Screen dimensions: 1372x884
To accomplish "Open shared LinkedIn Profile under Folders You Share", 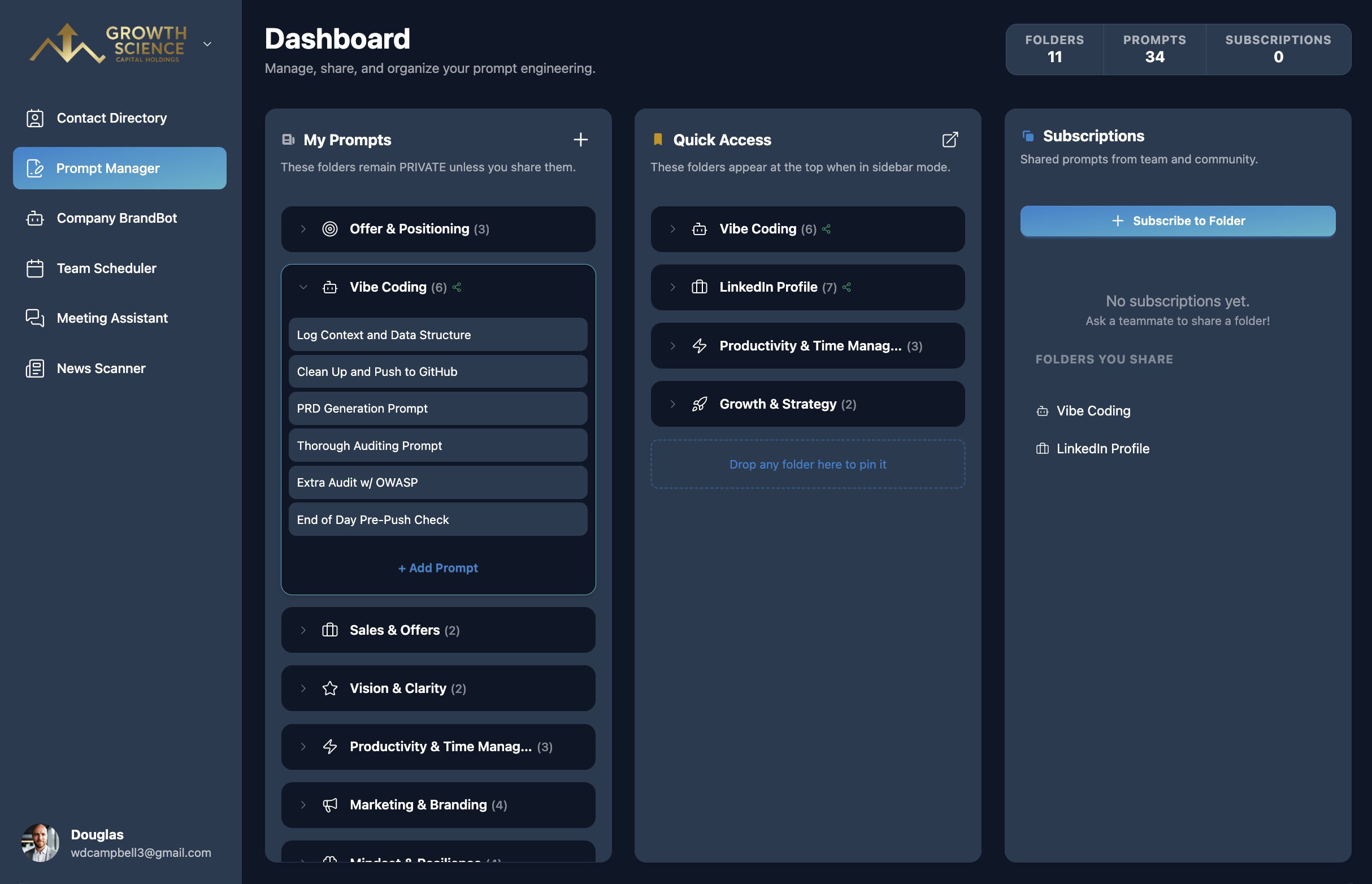I will click(x=1092, y=449).
